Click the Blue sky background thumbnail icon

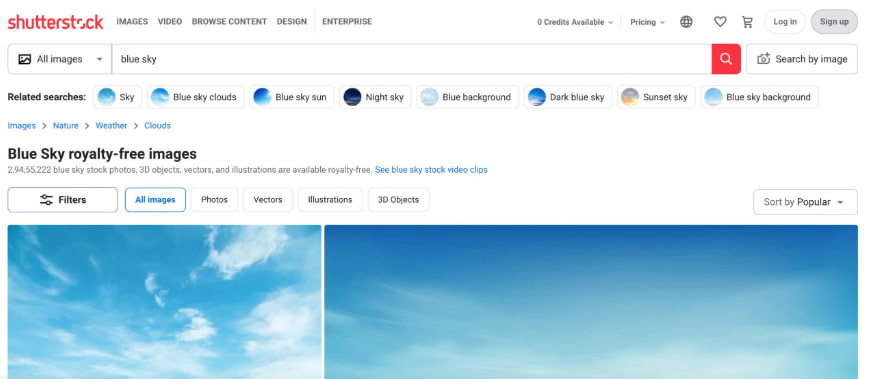coord(713,97)
